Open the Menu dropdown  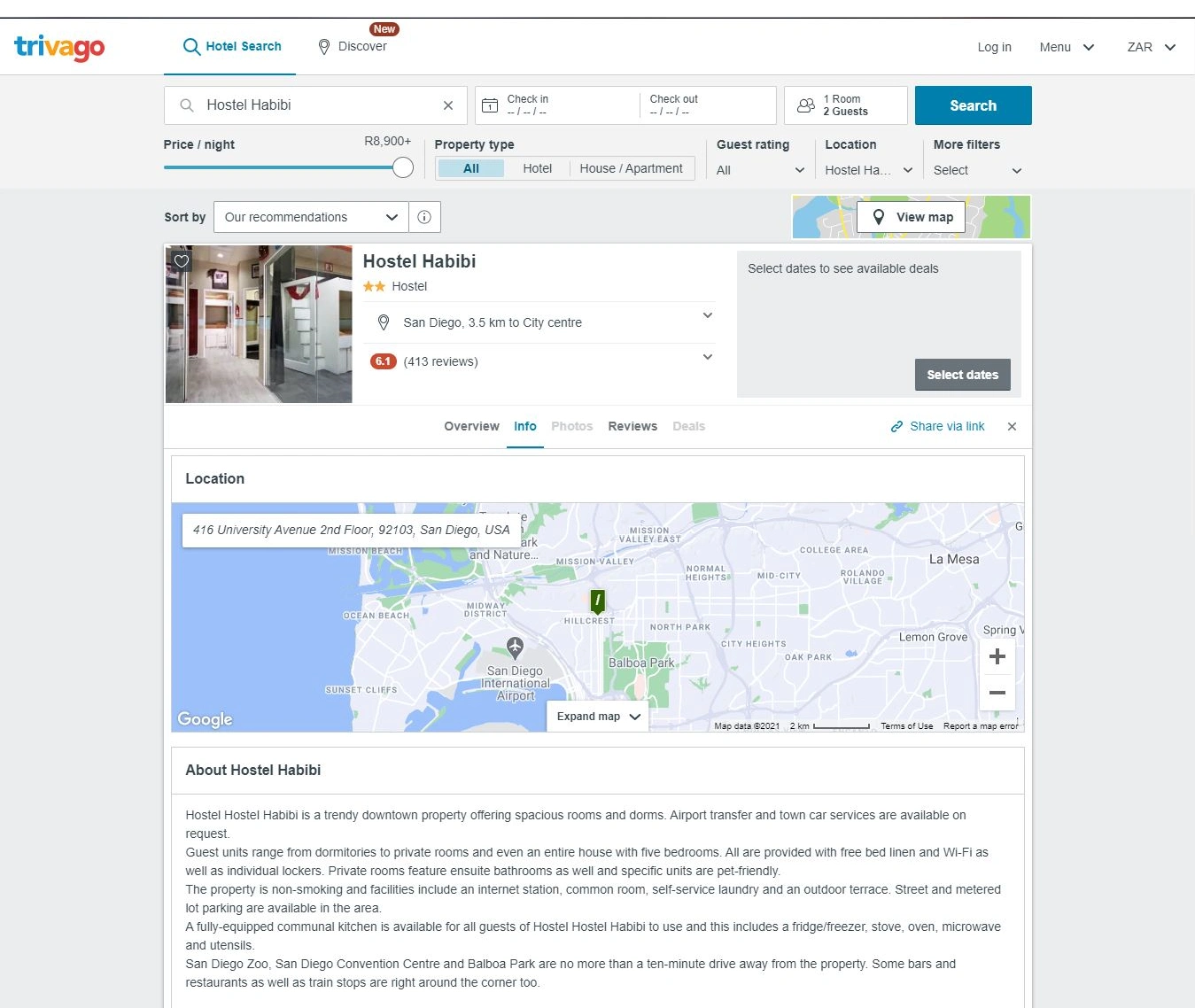(x=1067, y=47)
